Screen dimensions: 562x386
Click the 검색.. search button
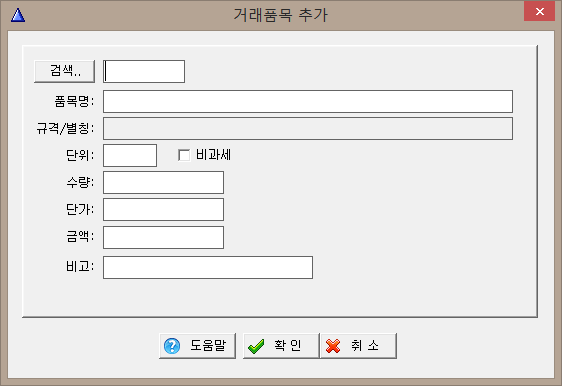(65, 71)
